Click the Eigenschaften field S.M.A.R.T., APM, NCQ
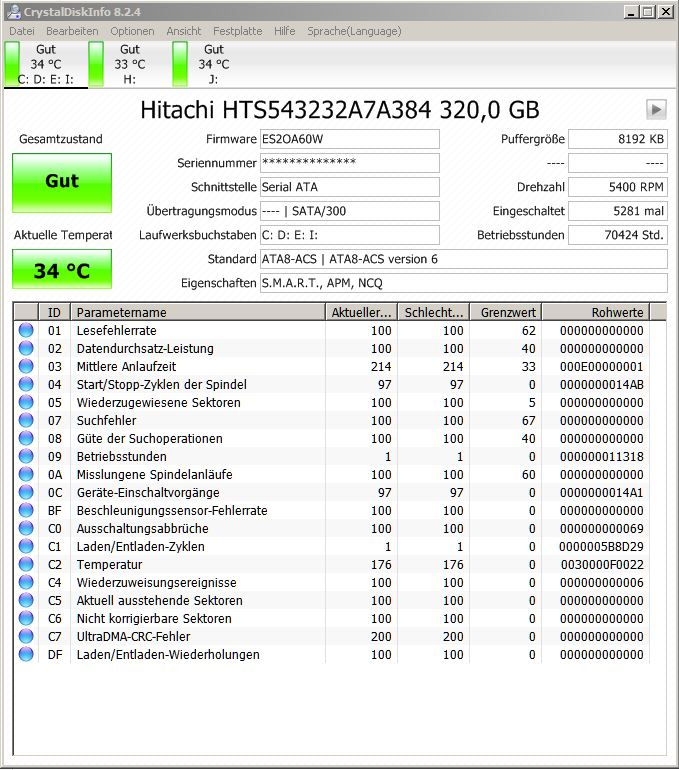679x770 pixels. coord(463,283)
